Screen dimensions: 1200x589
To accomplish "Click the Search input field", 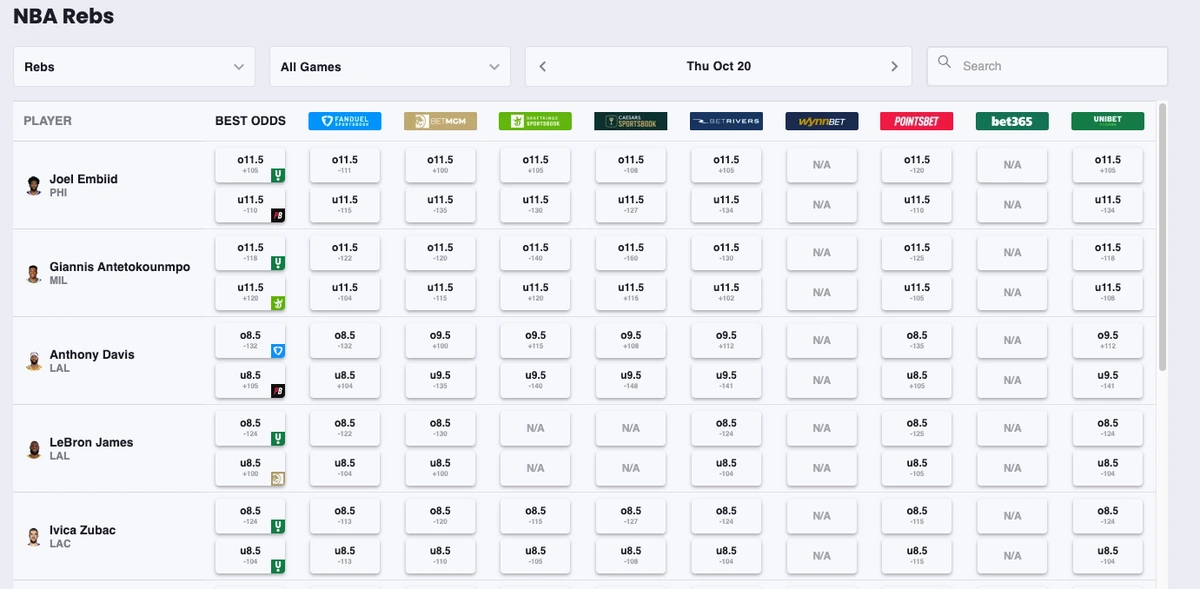I will click(x=1047, y=66).
